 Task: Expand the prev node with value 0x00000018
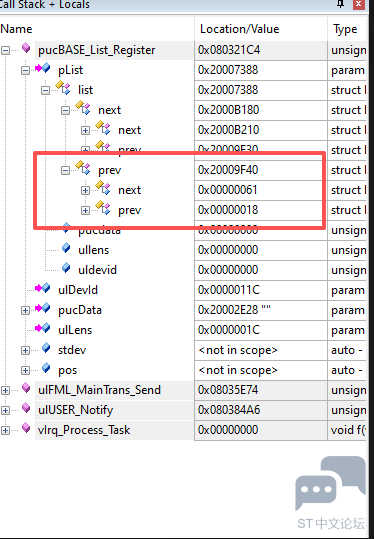pyautogui.click(x=85, y=210)
